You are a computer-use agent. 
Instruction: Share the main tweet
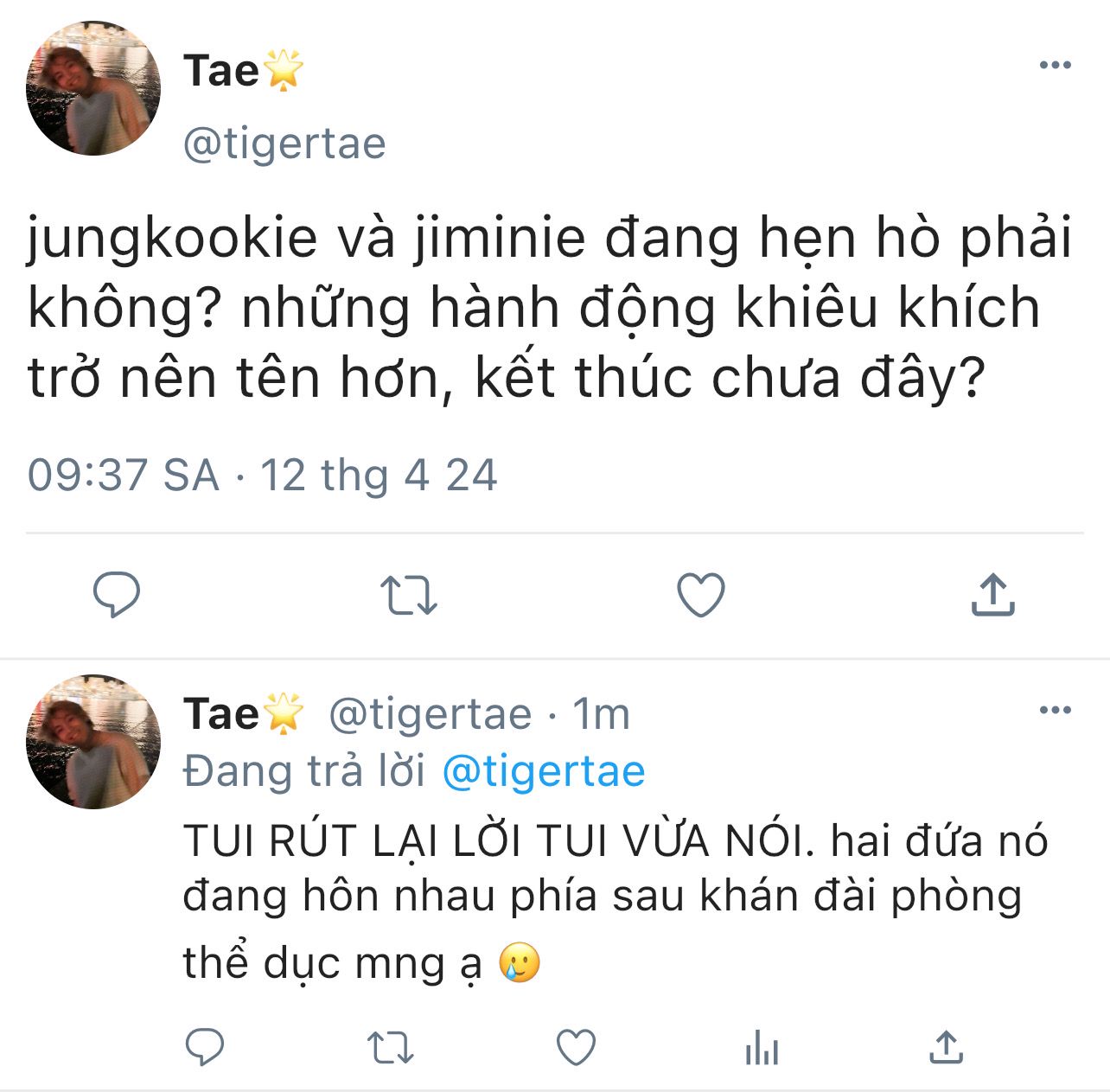tap(992, 595)
